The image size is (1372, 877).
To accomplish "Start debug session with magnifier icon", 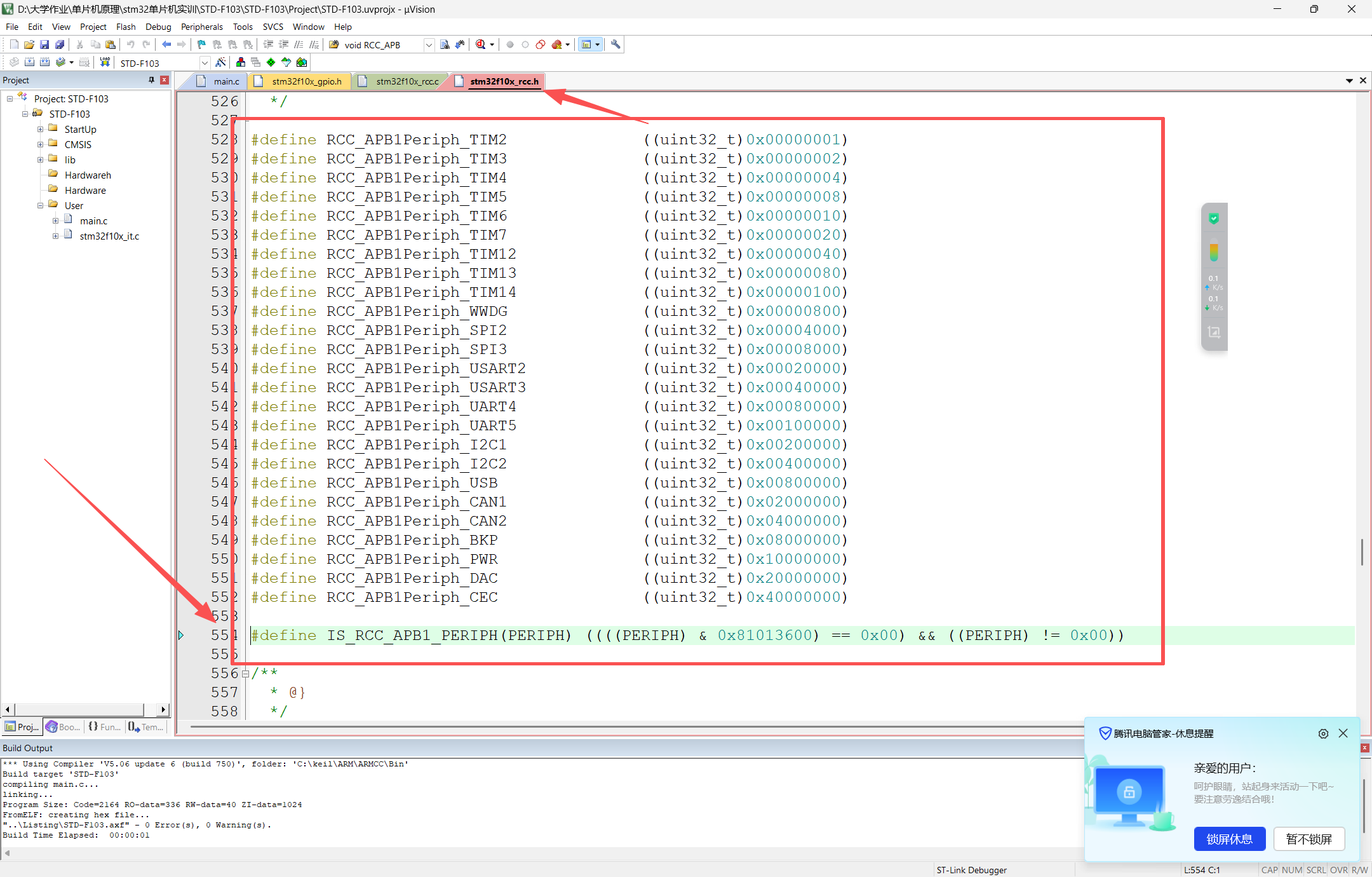I will [x=481, y=44].
